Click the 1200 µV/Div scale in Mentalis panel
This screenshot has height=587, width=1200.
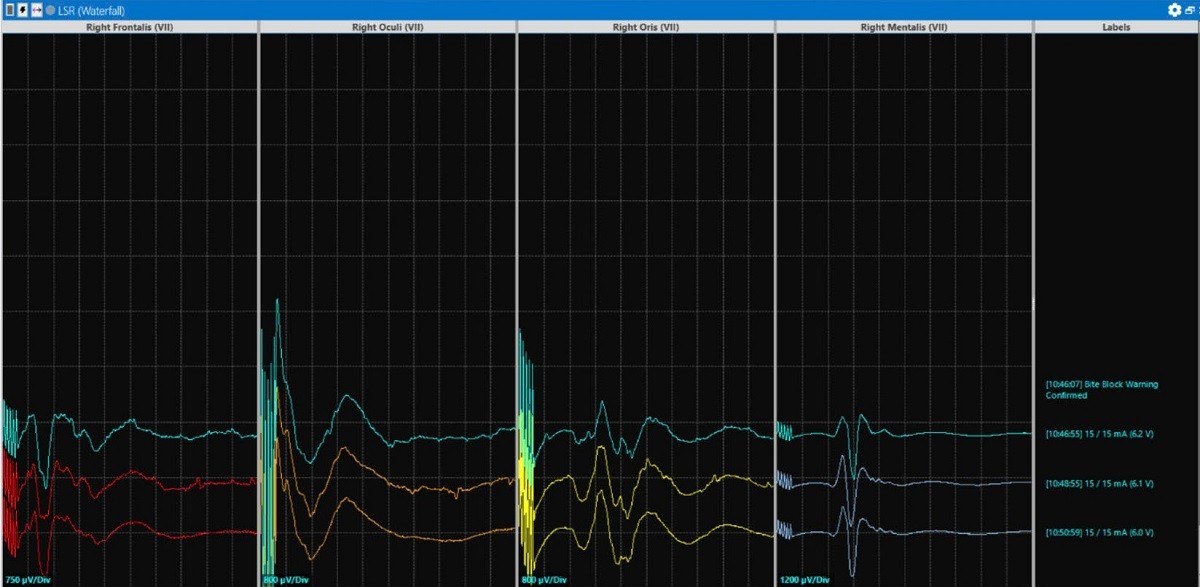tap(805, 579)
